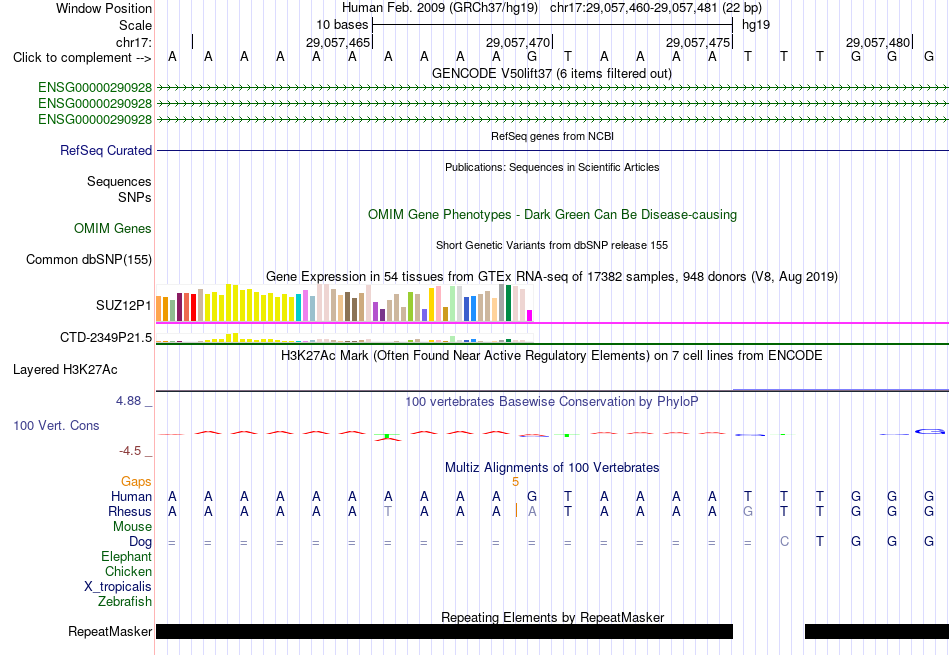This screenshot has height=655, width=950.
Task: Click the orange insertion bar in Rhesus row
Action: [516, 510]
